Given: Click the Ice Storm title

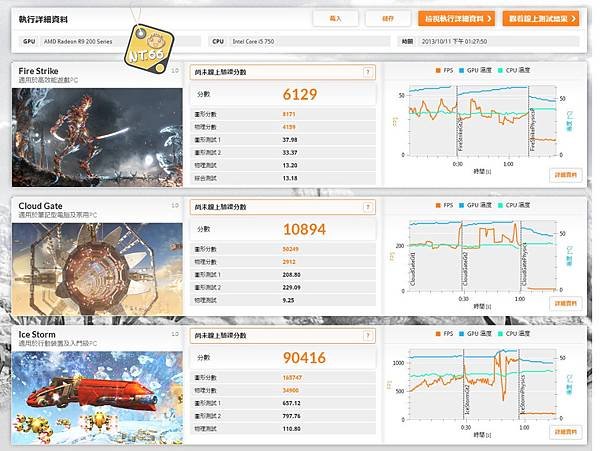Looking at the screenshot, I should (x=37, y=334).
